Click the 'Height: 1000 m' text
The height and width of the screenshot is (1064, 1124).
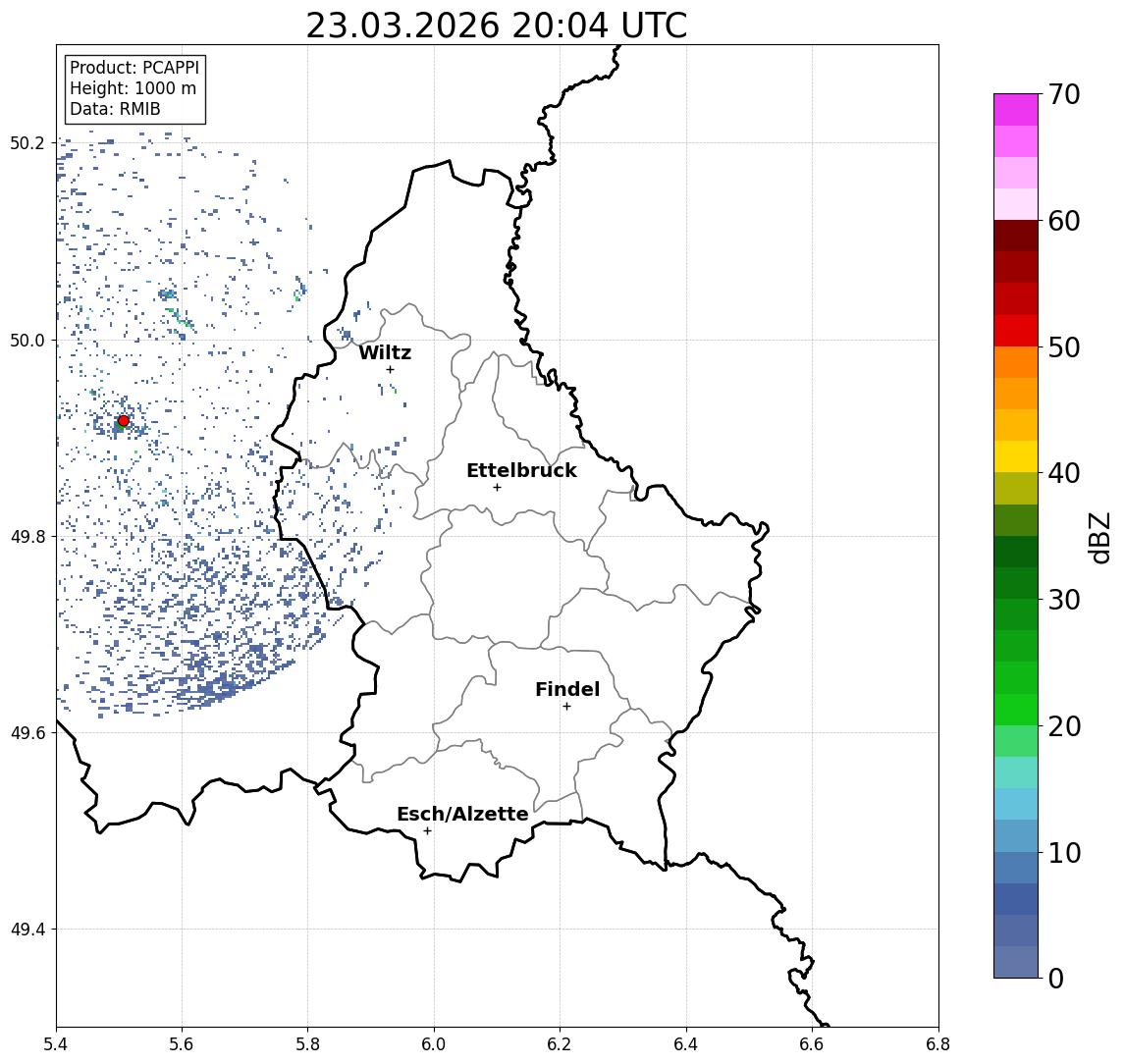click(133, 88)
